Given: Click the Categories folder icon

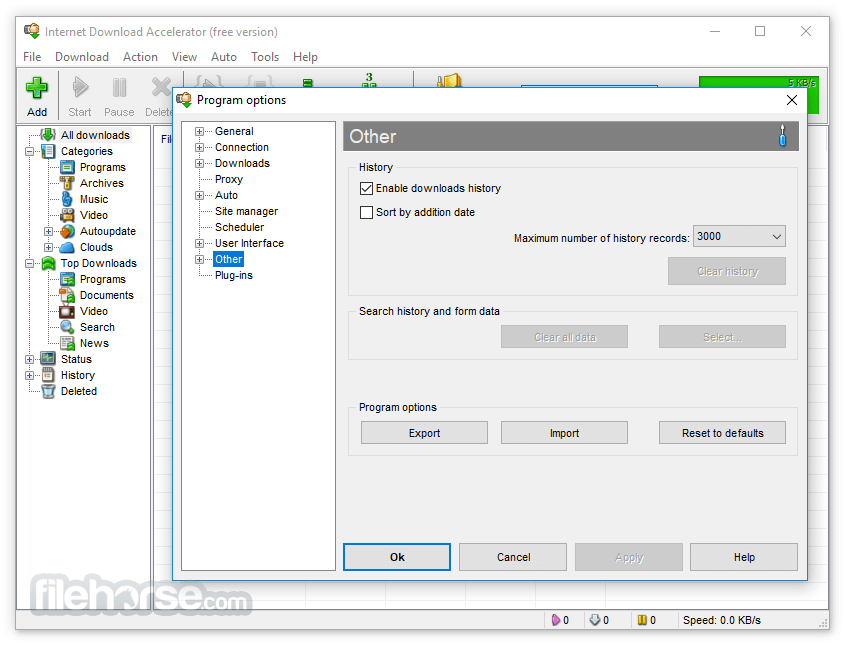Looking at the screenshot, I should pos(48,151).
